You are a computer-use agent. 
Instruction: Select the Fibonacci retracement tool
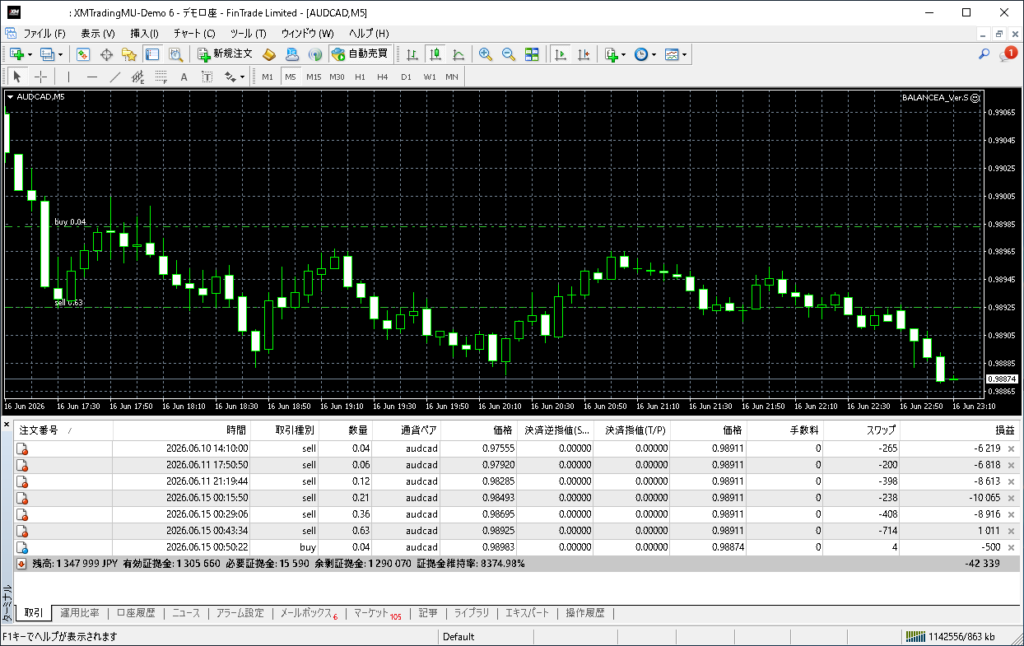click(x=161, y=76)
